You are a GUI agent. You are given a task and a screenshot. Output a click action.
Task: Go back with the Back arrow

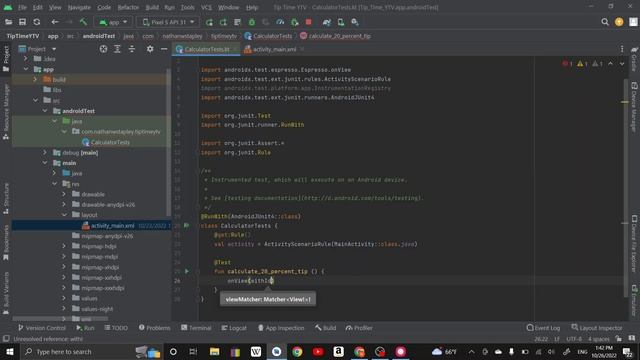click(55, 22)
